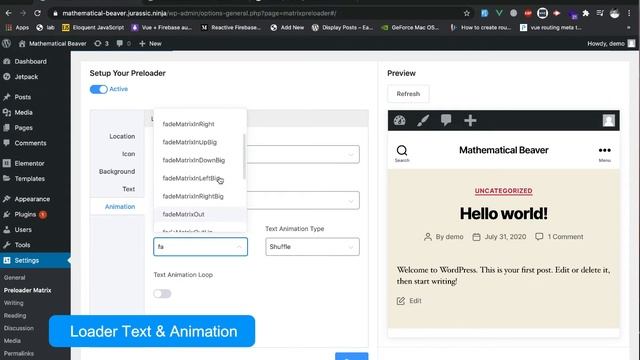Bookmark this page with star icon
The image size is (640, 360).
click(467, 13)
